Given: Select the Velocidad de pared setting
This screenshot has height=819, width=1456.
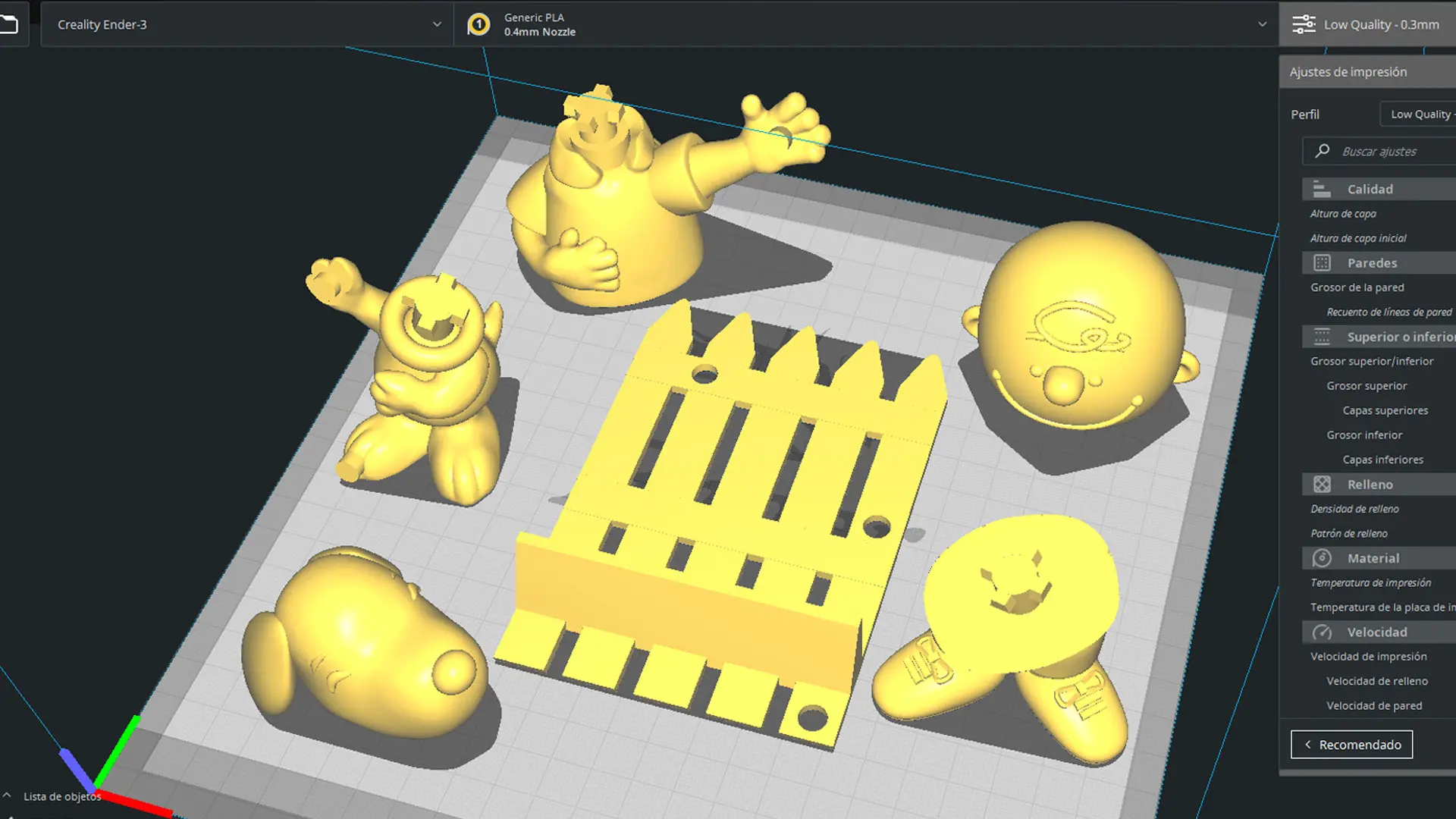Looking at the screenshot, I should click(x=1374, y=706).
